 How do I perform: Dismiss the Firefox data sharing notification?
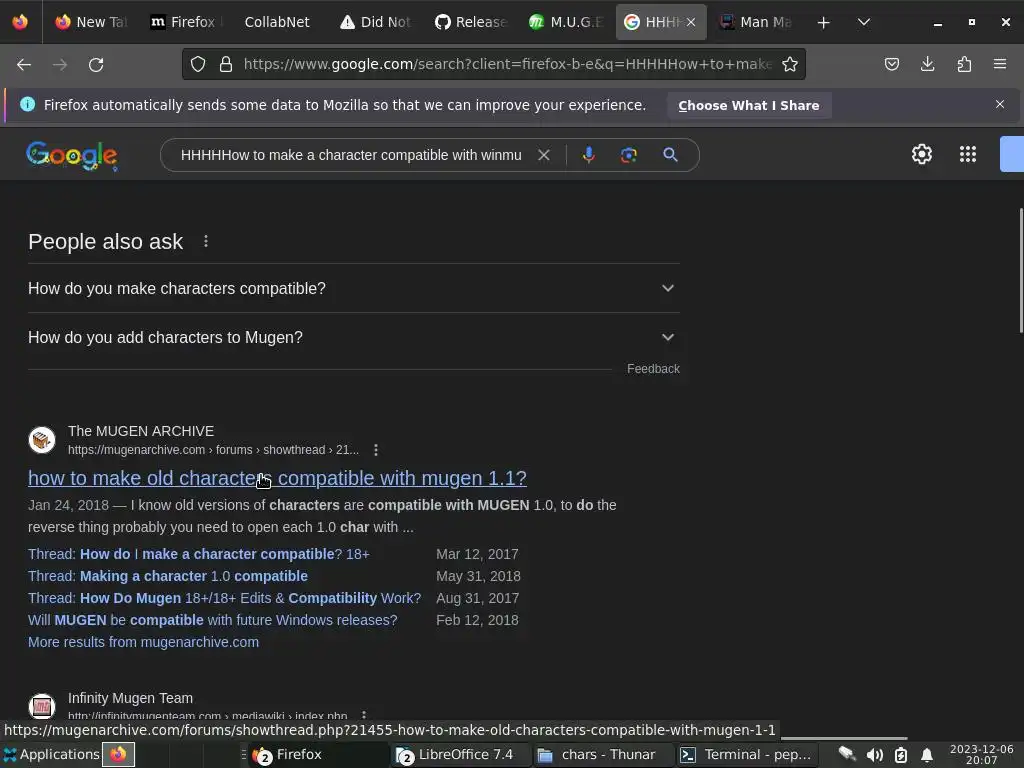point(1000,104)
